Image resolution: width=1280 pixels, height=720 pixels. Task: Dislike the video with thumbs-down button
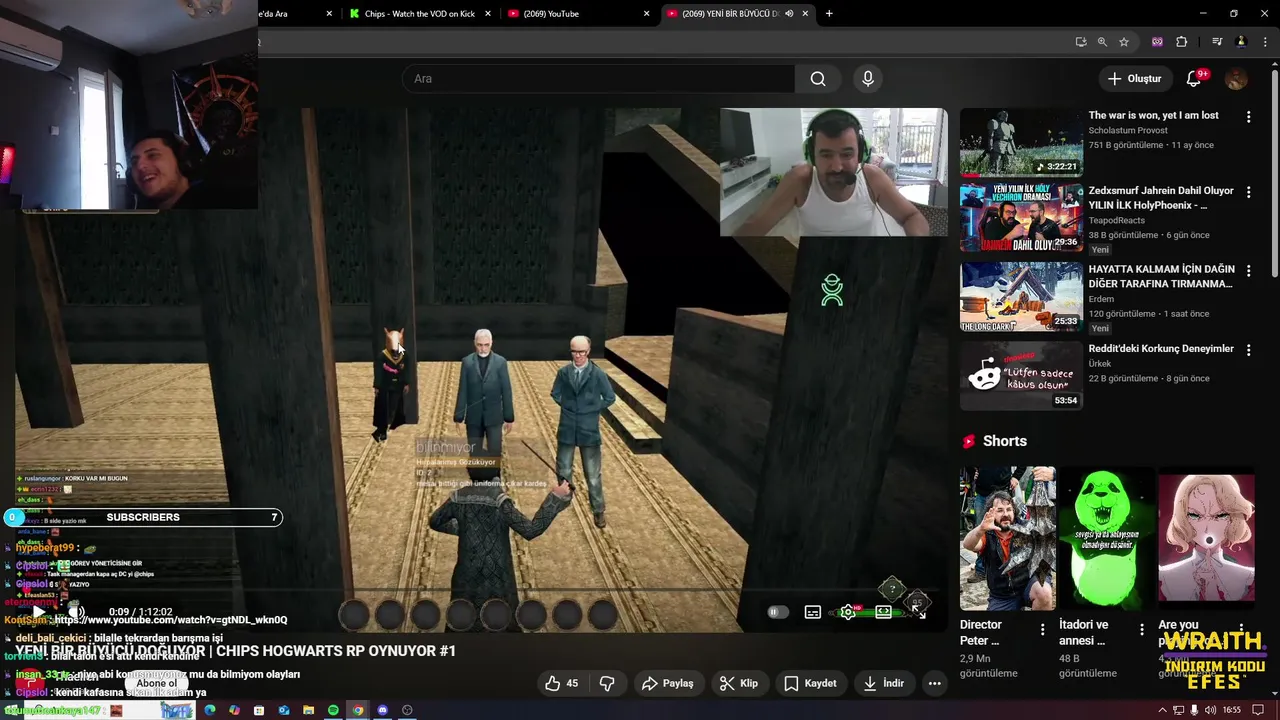click(x=607, y=683)
